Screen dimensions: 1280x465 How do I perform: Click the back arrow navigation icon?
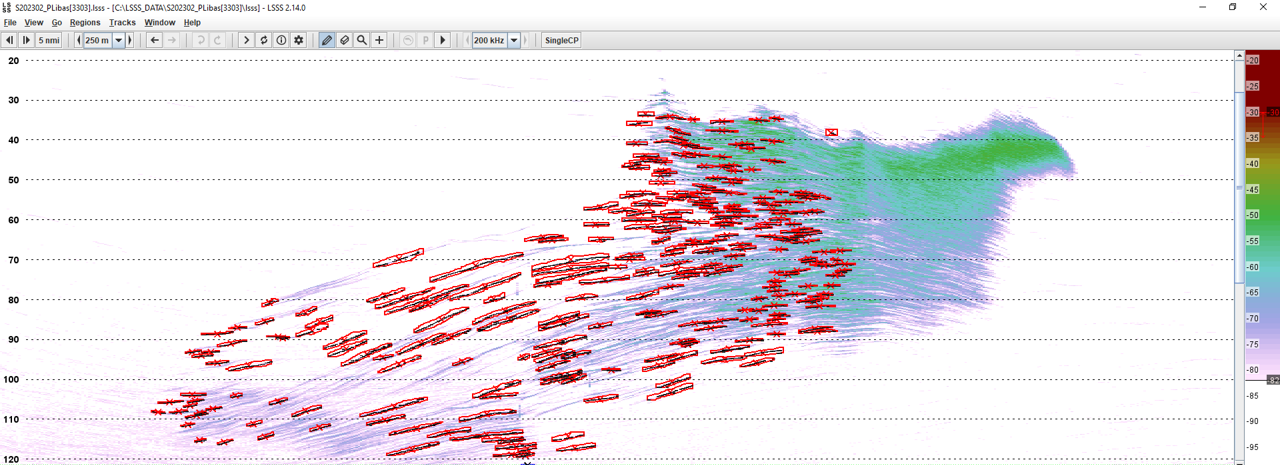pyautogui.click(x=155, y=40)
